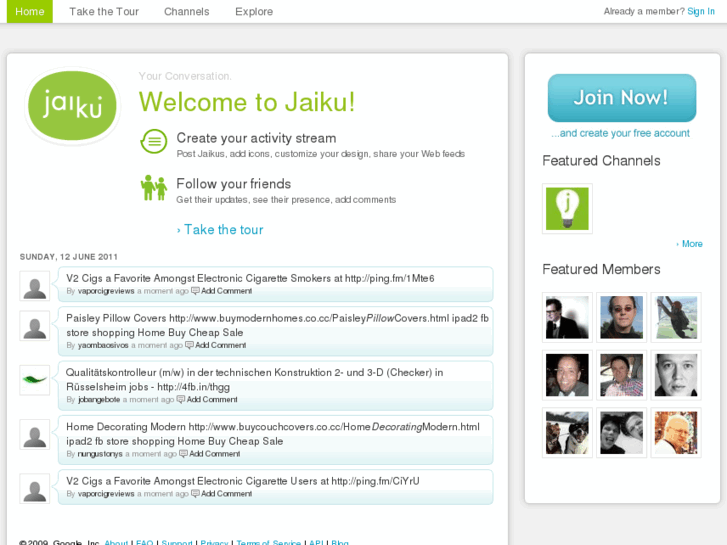Click the Terms of Service footer link
Viewport: 727px width, 545px height.
268,542
